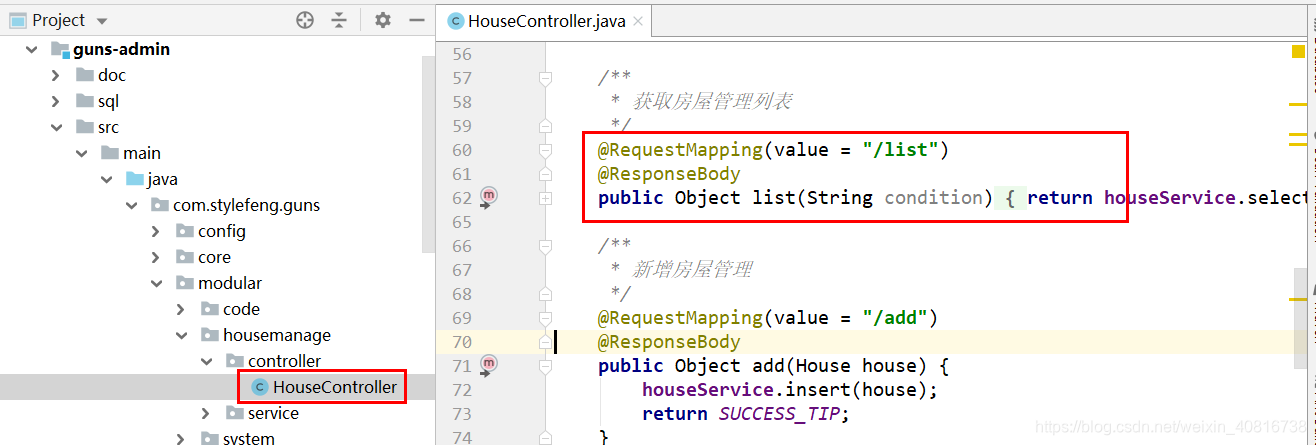Close the HouseController.java tab
Viewport: 1316px width, 445px height.
pyautogui.click(x=637, y=21)
